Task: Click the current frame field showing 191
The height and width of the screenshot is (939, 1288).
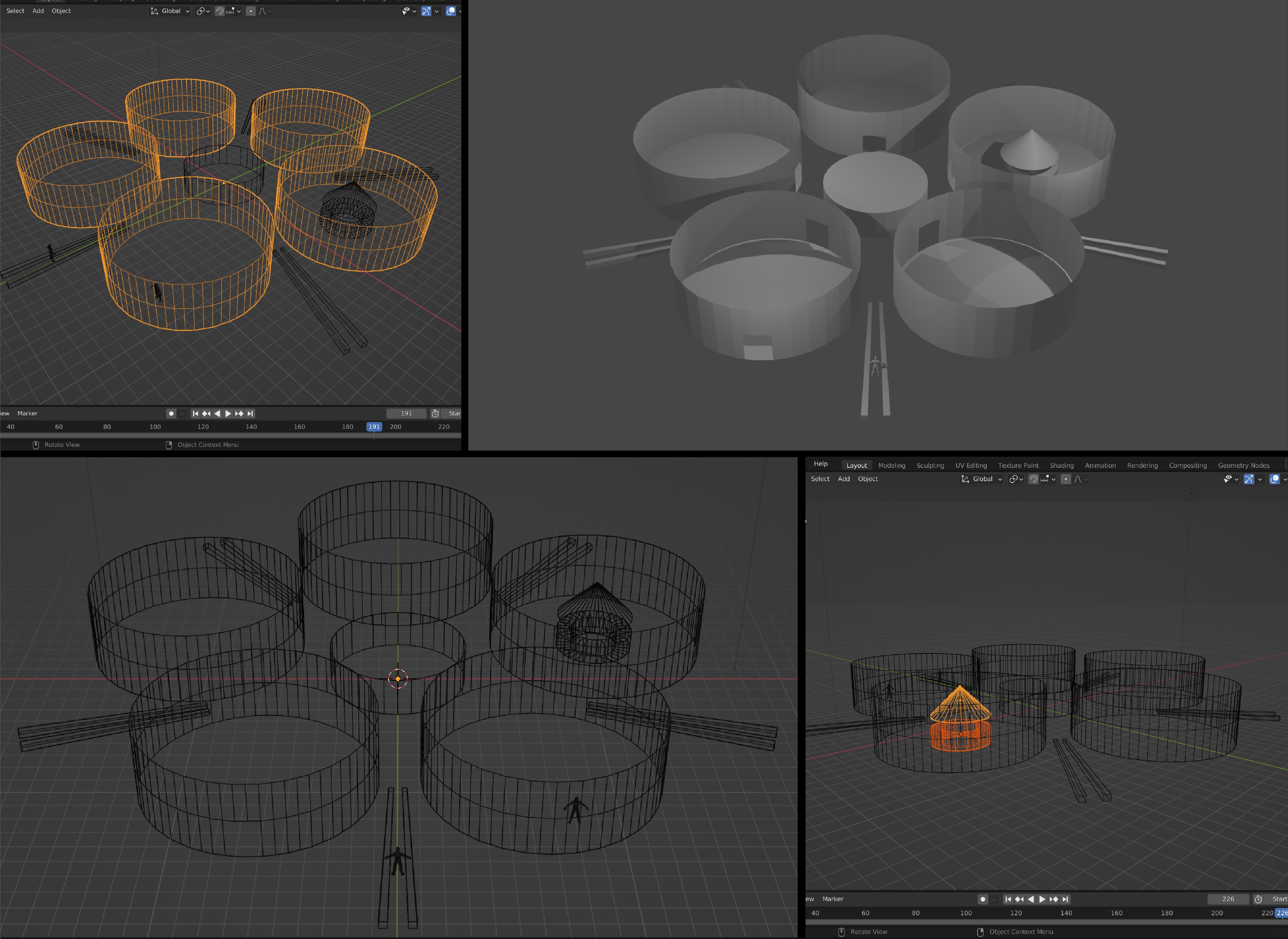Action: tap(406, 413)
